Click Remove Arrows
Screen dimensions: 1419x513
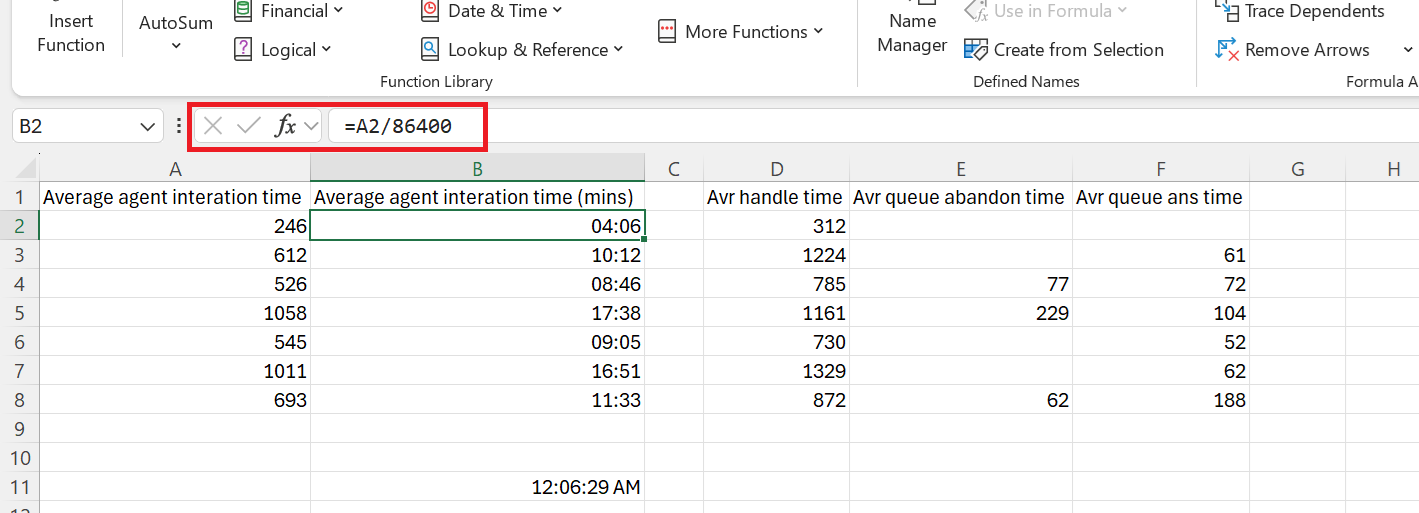point(1291,50)
